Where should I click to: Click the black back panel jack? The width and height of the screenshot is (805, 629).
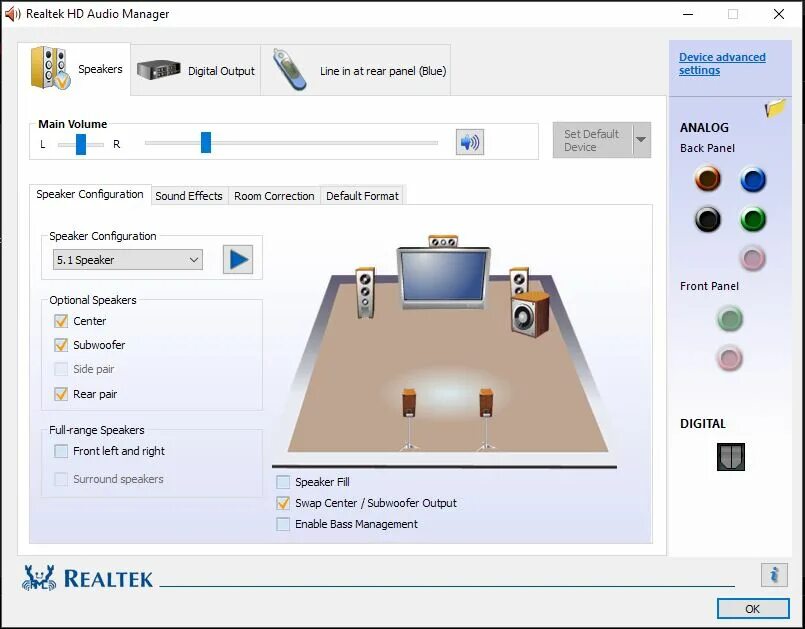[x=708, y=219]
